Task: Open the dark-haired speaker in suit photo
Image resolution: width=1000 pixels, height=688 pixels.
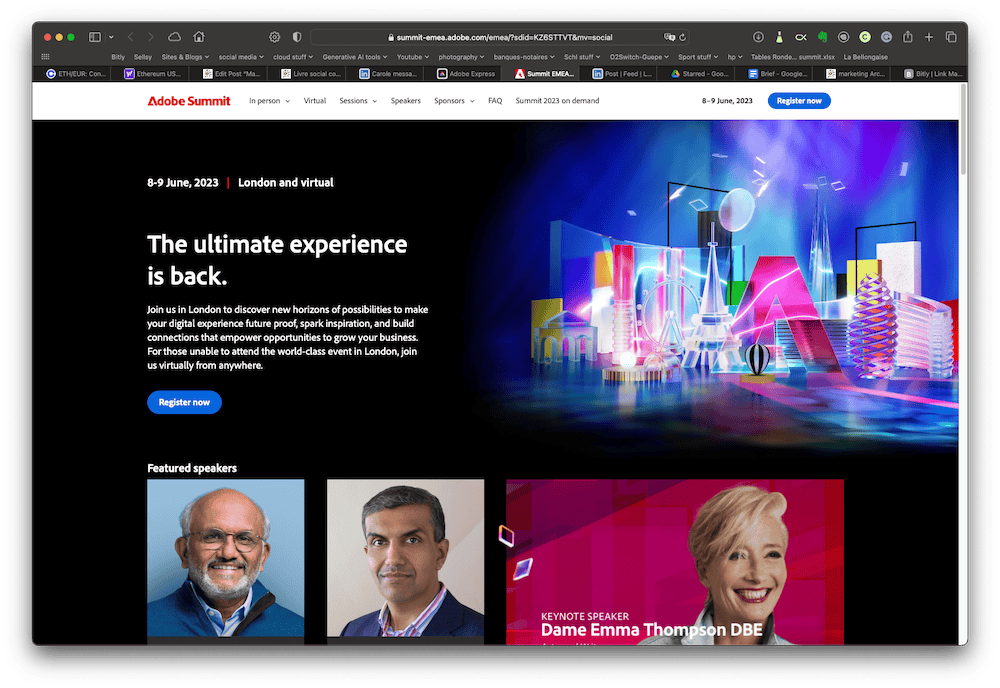Action: pos(406,560)
